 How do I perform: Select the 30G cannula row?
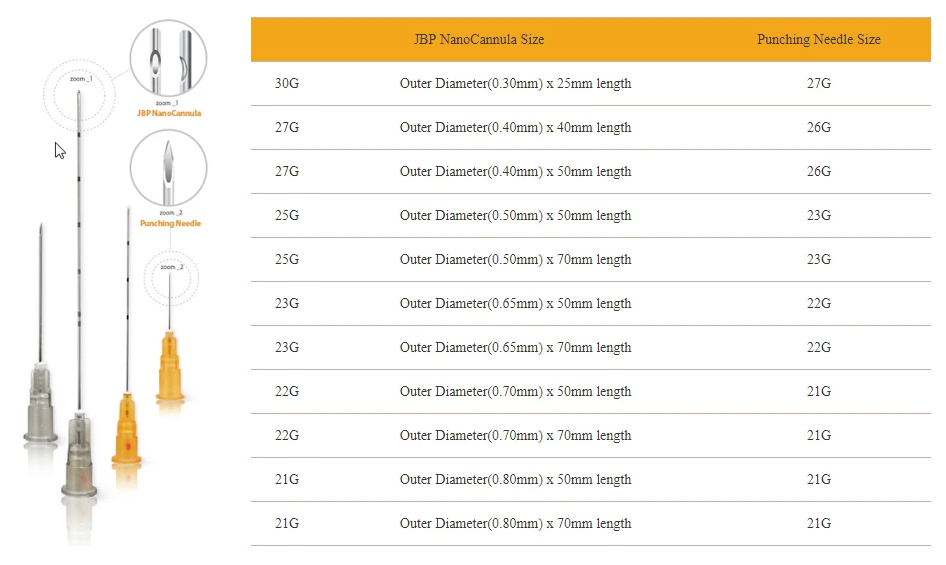pos(591,83)
